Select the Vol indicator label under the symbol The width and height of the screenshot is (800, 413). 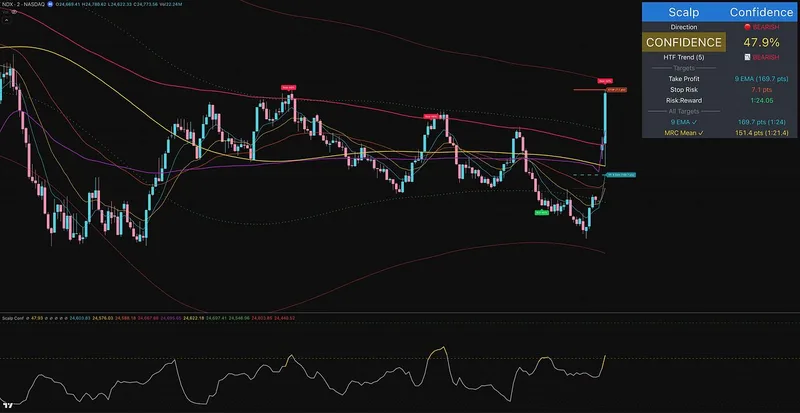6,12
